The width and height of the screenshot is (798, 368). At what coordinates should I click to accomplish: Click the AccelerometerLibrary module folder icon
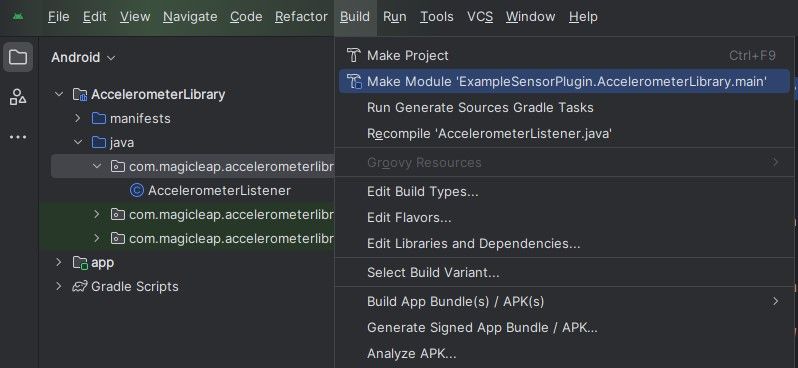[x=80, y=94]
